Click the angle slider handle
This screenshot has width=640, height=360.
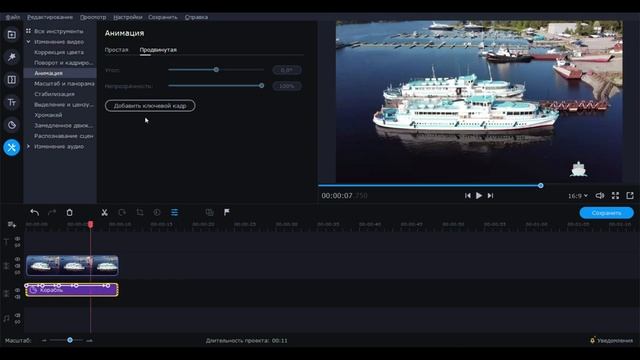tap(216, 70)
